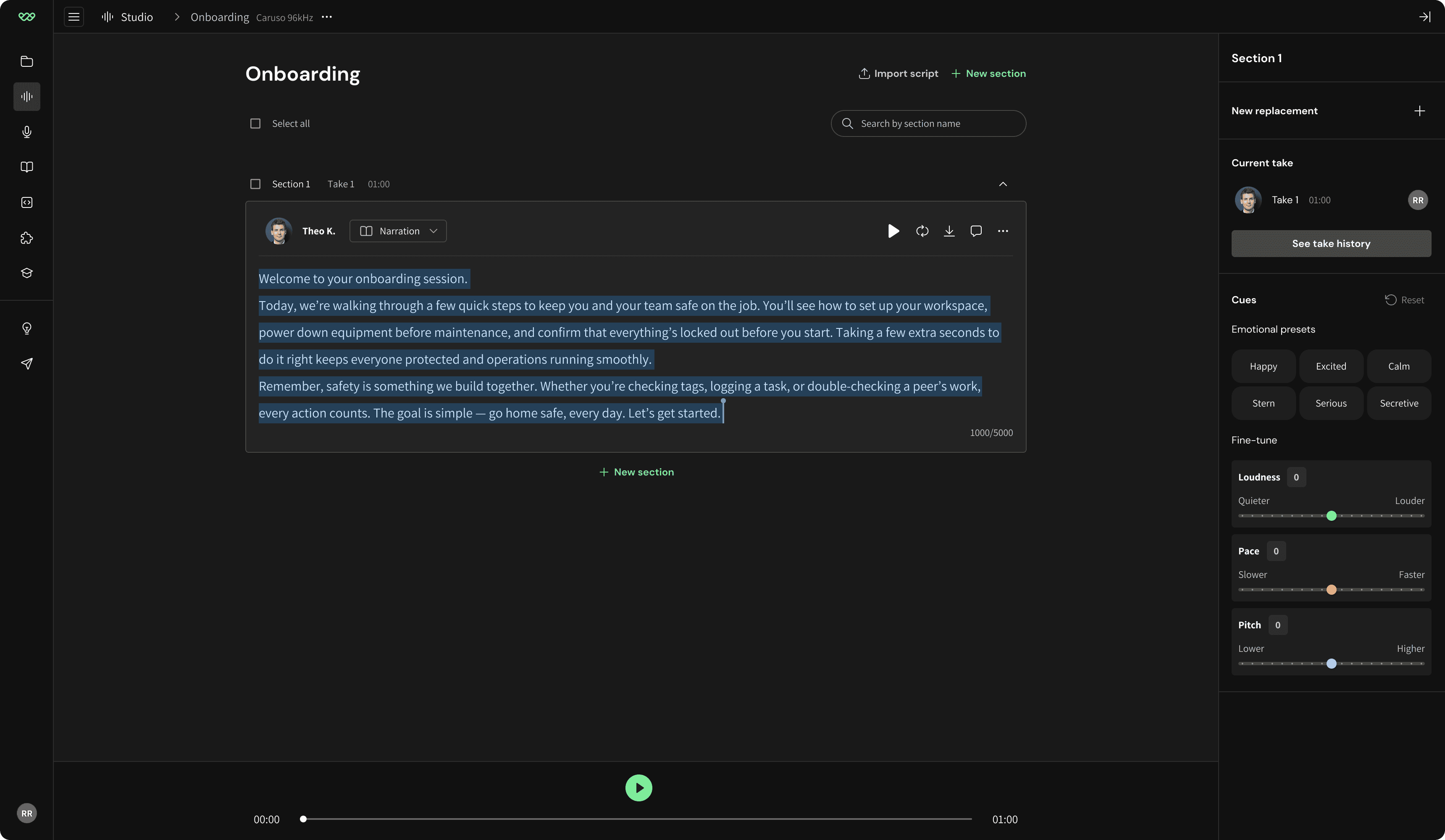Click Import script link

pos(899,73)
